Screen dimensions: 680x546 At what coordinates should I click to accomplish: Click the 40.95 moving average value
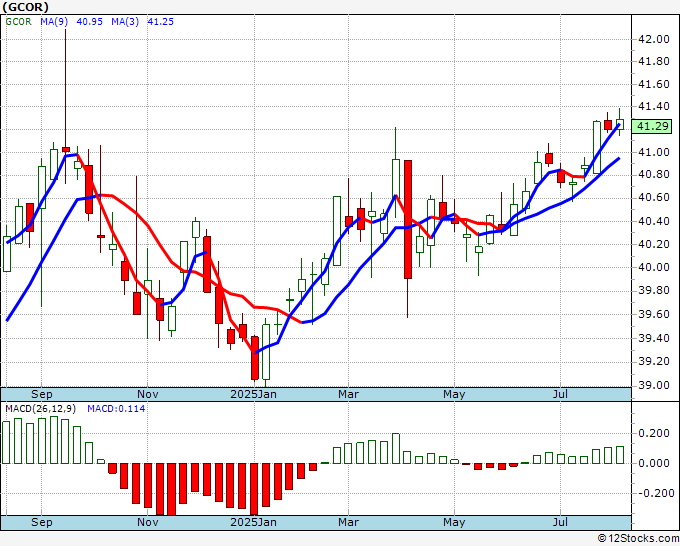90,22
